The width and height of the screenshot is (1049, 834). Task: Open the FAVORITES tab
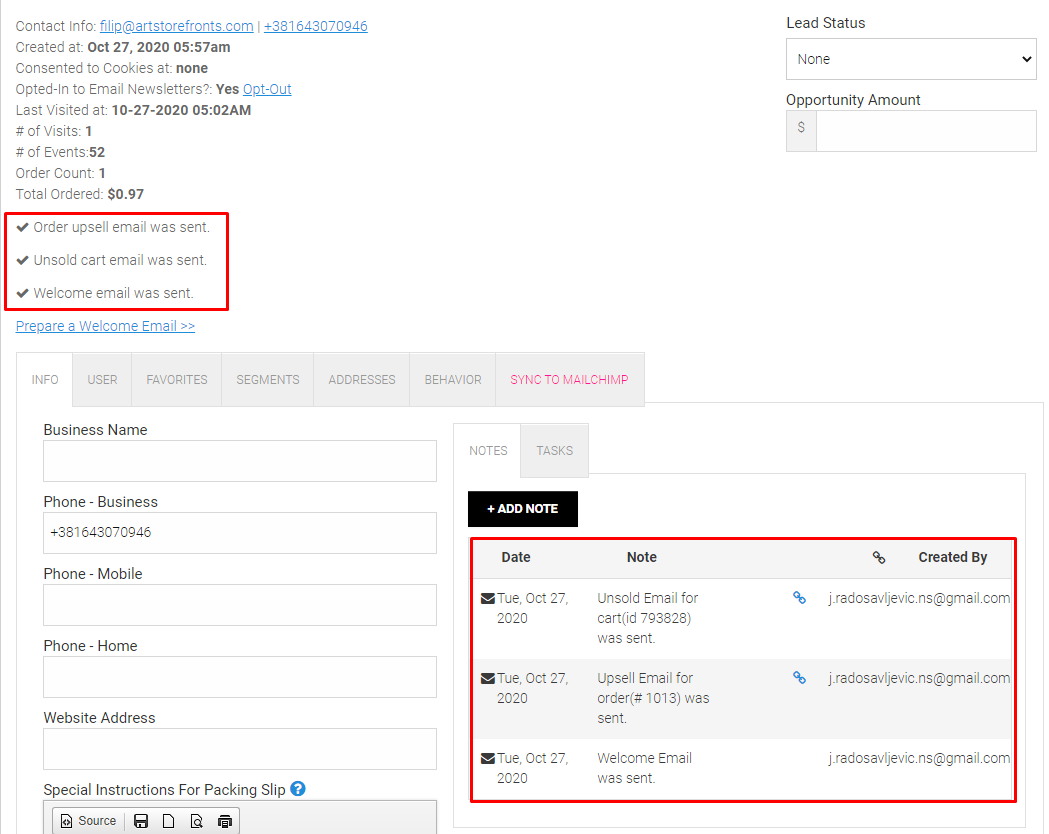click(x=177, y=379)
